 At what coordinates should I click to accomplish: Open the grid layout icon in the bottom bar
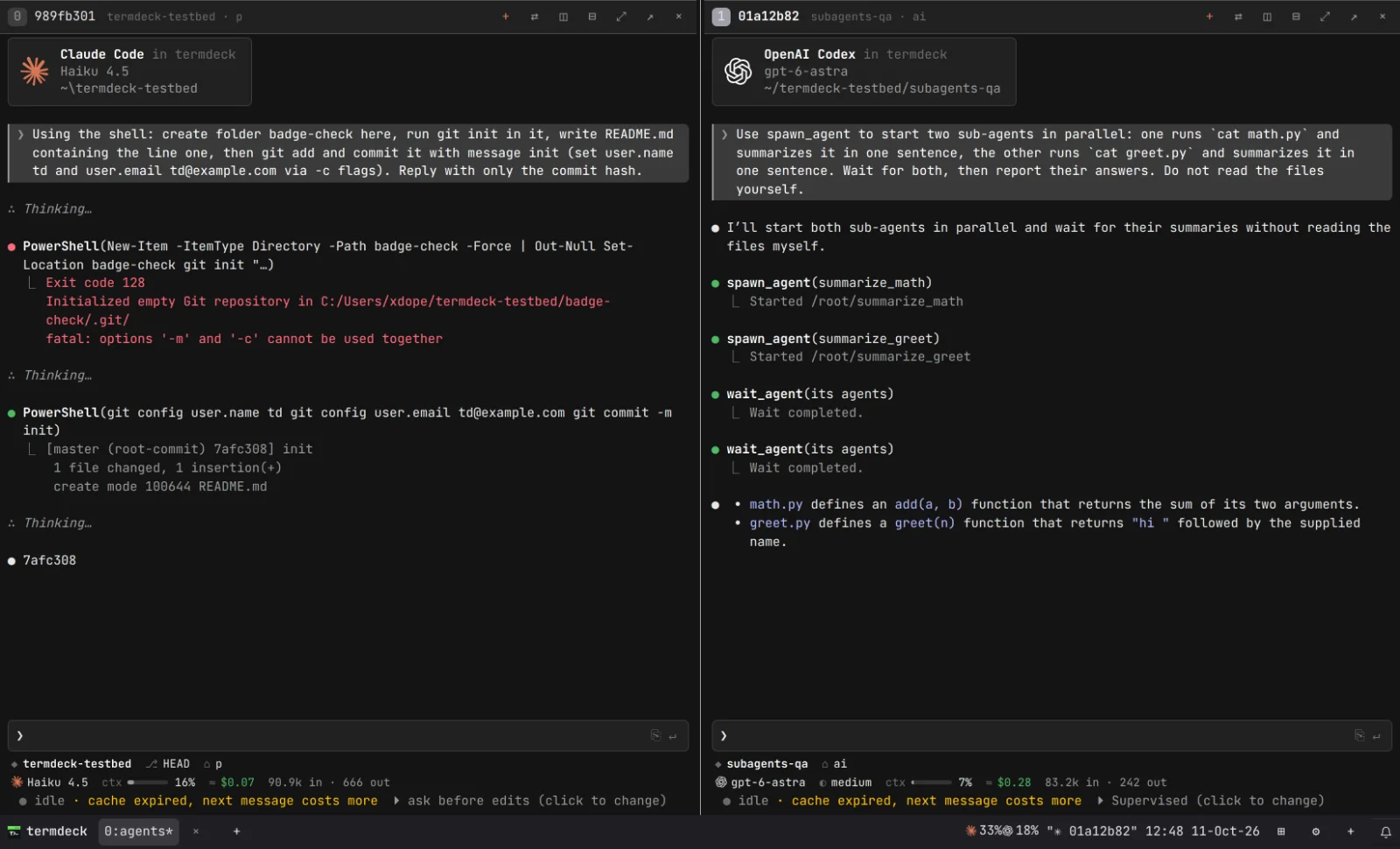click(x=1281, y=831)
